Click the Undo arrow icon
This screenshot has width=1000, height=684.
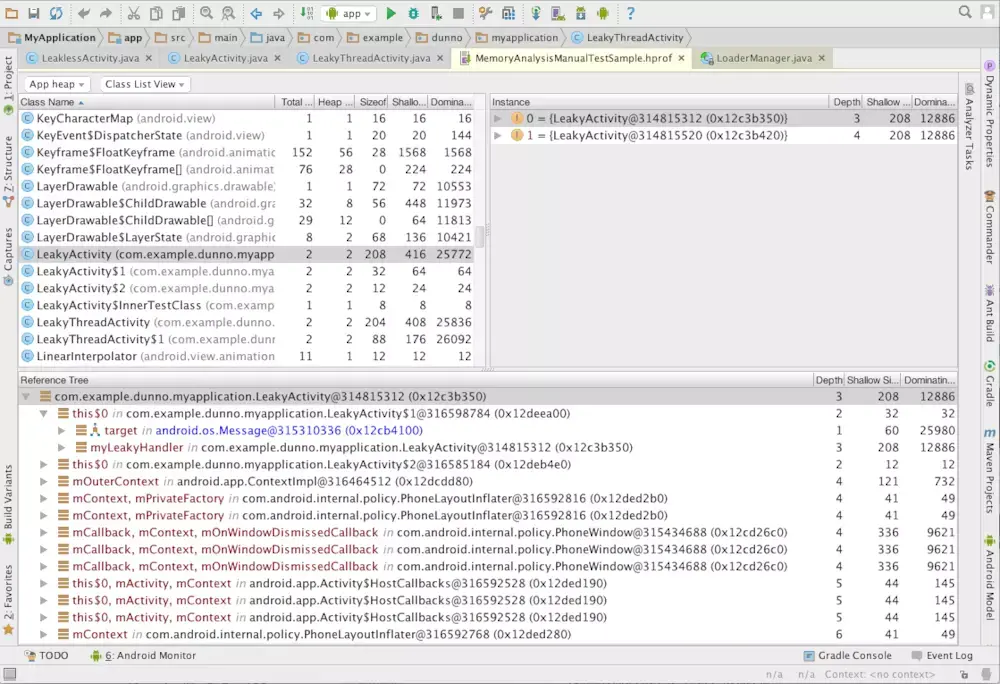pyautogui.click(x=84, y=13)
